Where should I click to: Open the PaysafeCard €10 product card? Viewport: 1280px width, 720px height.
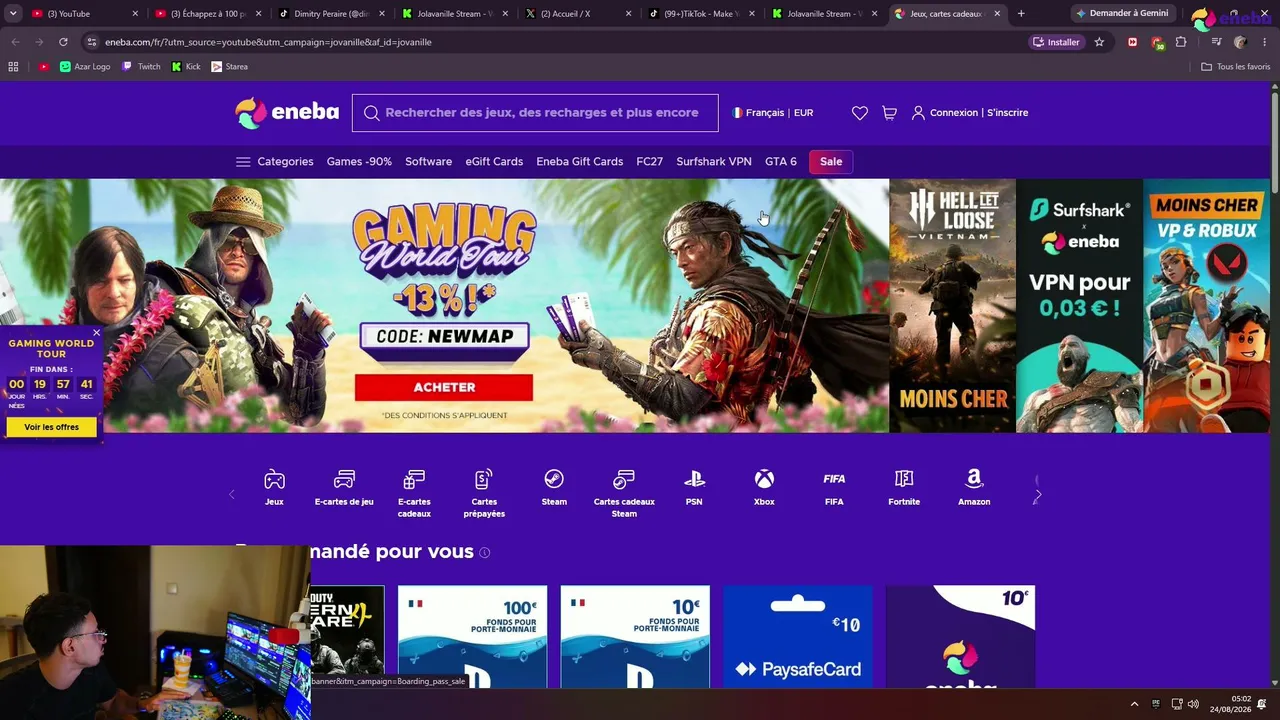tap(798, 637)
